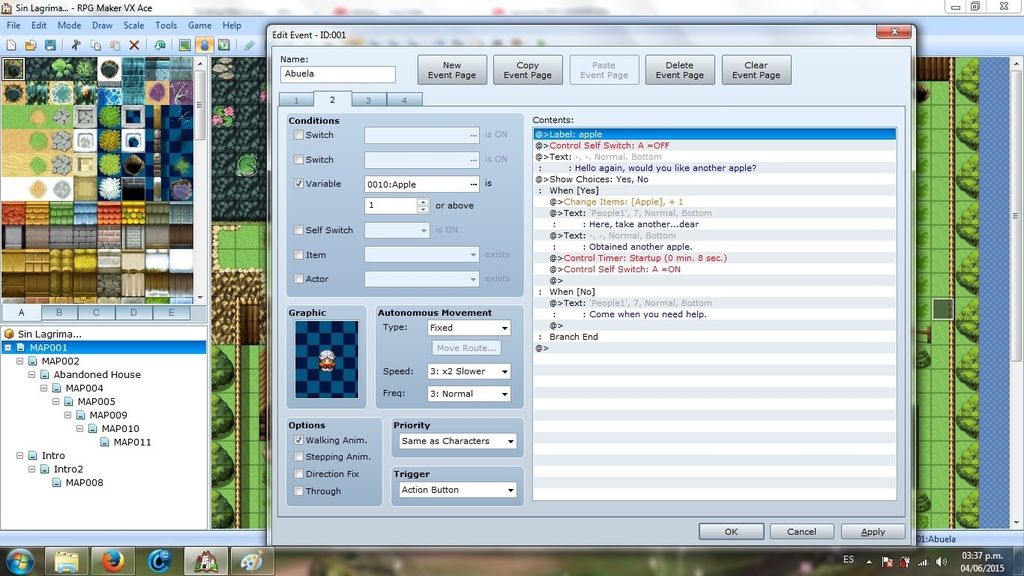Screen dimensions: 1024x576
Task: Click the New Project toolbar icon
Action: (10, 45)
